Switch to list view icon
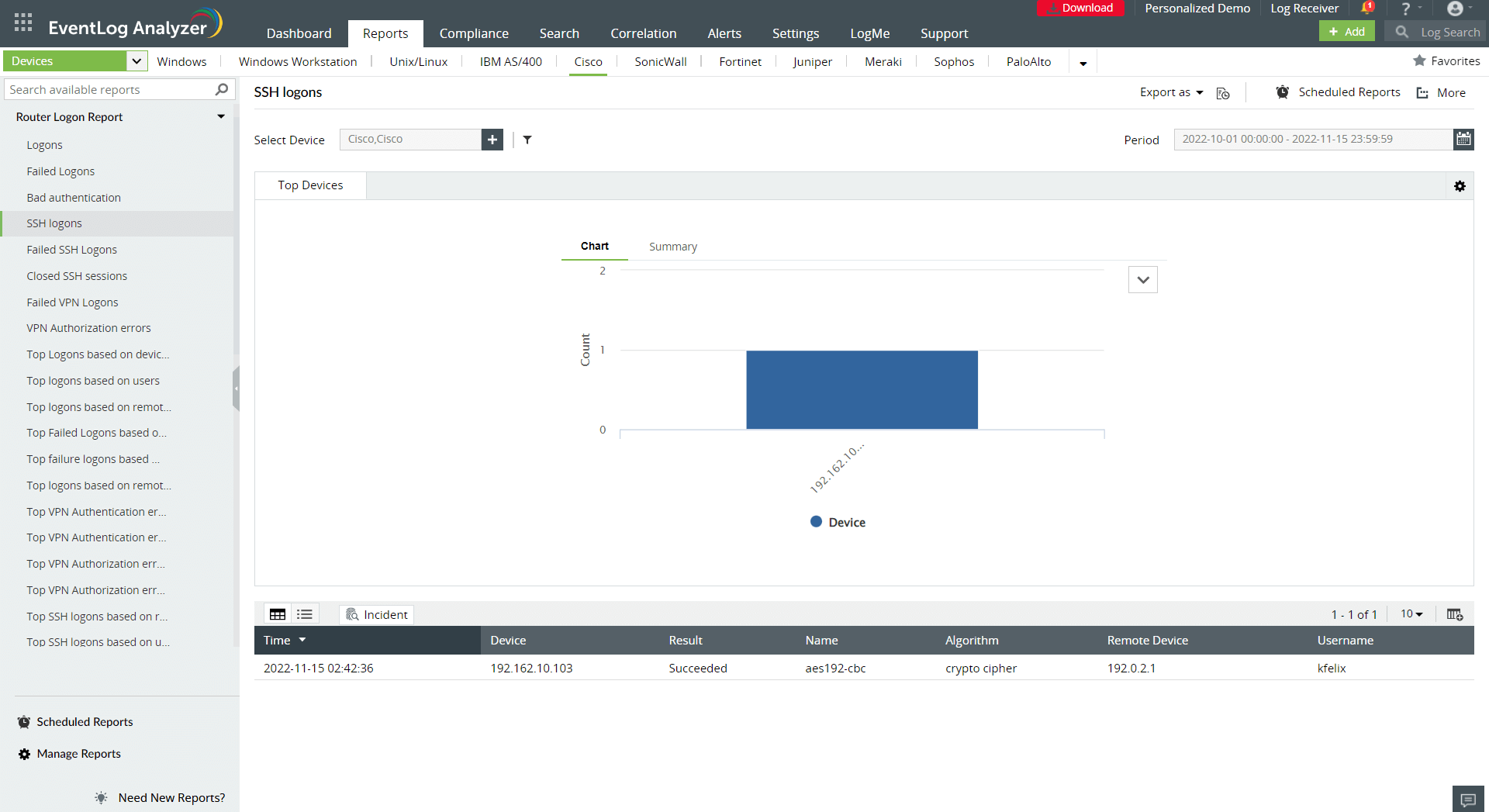The height and width of the screenshot is (812, 1489). point(305,614)
